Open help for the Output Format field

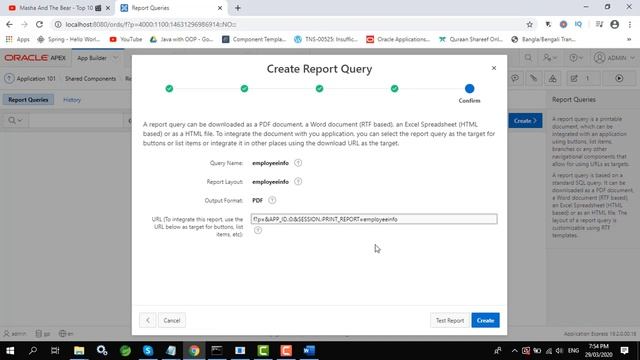point(272,200)
